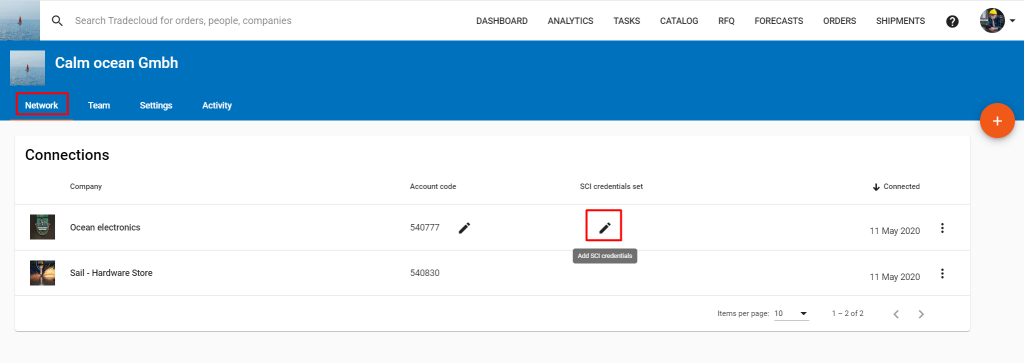1024x363 pixels.
Task: Click connected date of Sail - Hardware Store
Action: click(895, 277)
